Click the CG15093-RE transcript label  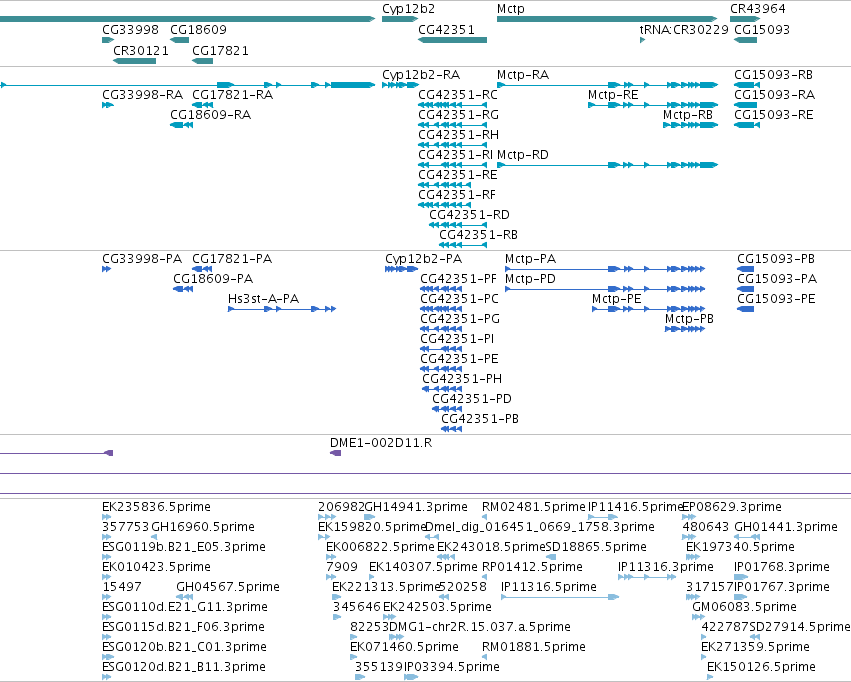coord(774,114)
